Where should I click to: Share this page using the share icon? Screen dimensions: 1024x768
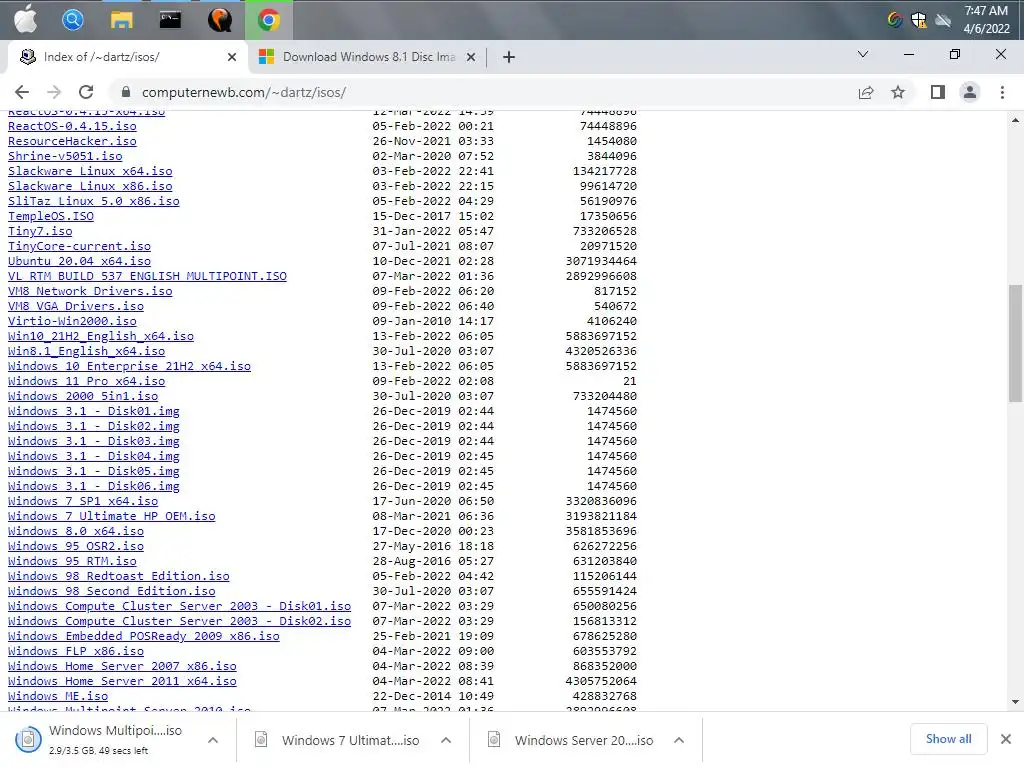tap(866, 92)
